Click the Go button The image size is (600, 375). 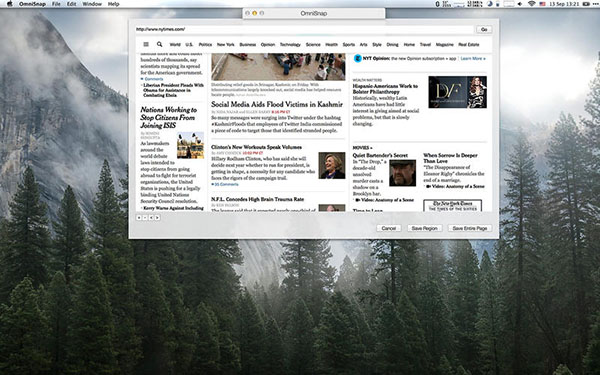(x=484, y=29)
